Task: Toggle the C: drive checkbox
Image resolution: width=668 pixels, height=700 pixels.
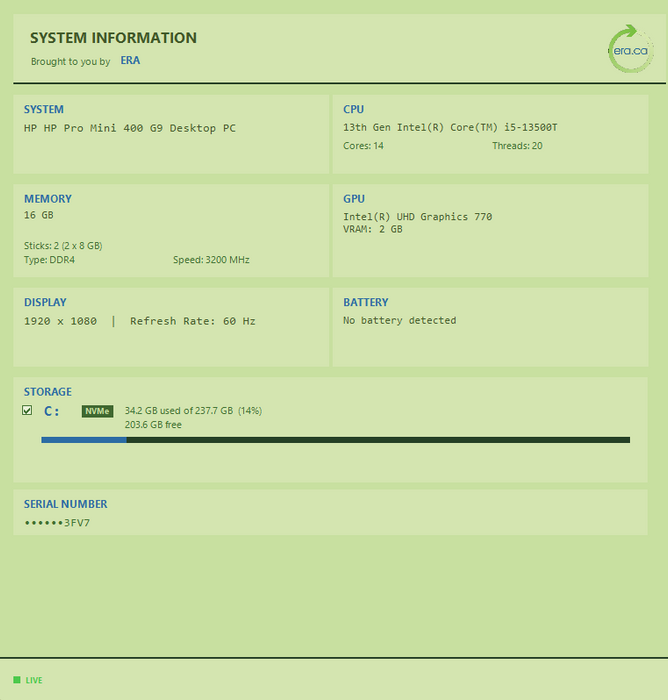Action: coord(27,410)
